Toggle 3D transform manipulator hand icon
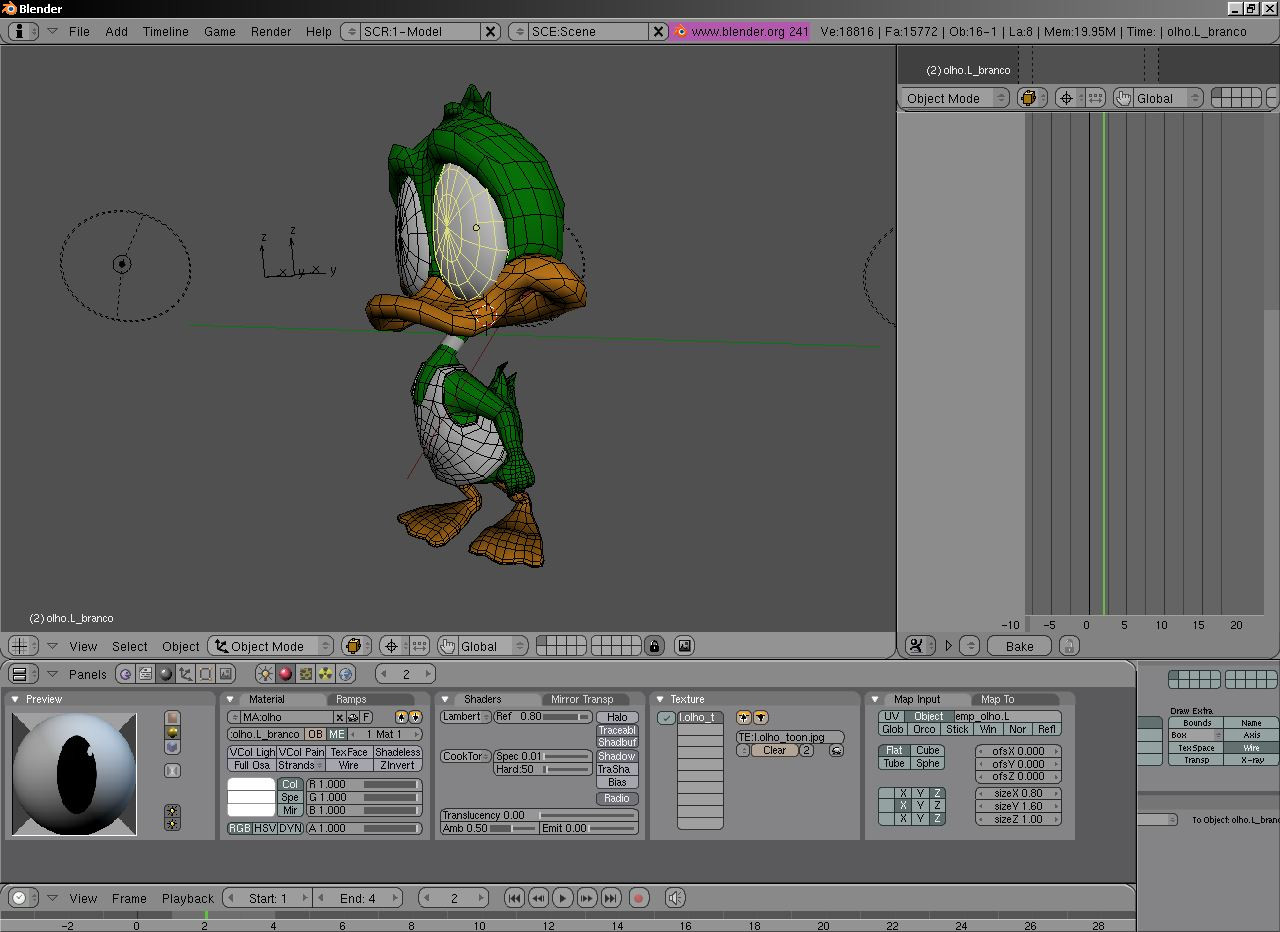Screen dimensions: 1280x932 [x=447, y=646]
